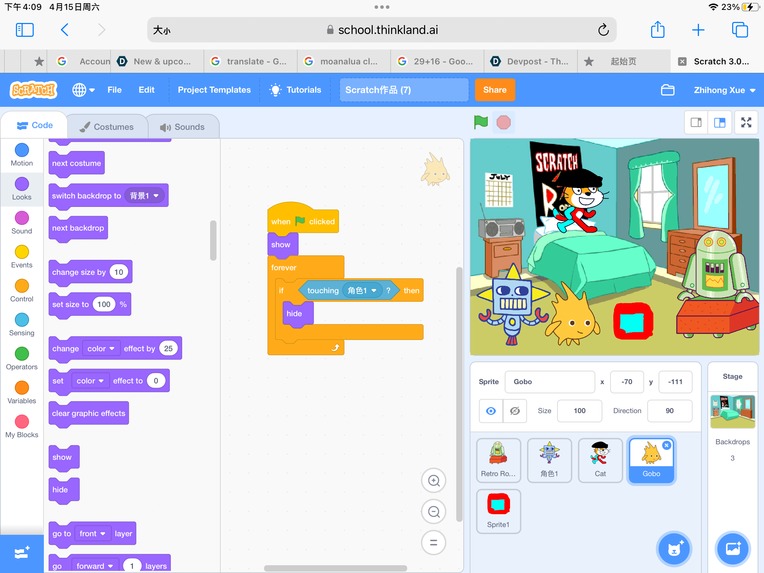The image size is (764, 573).
Task: Open the Safari share sheet
Action: 658,29
